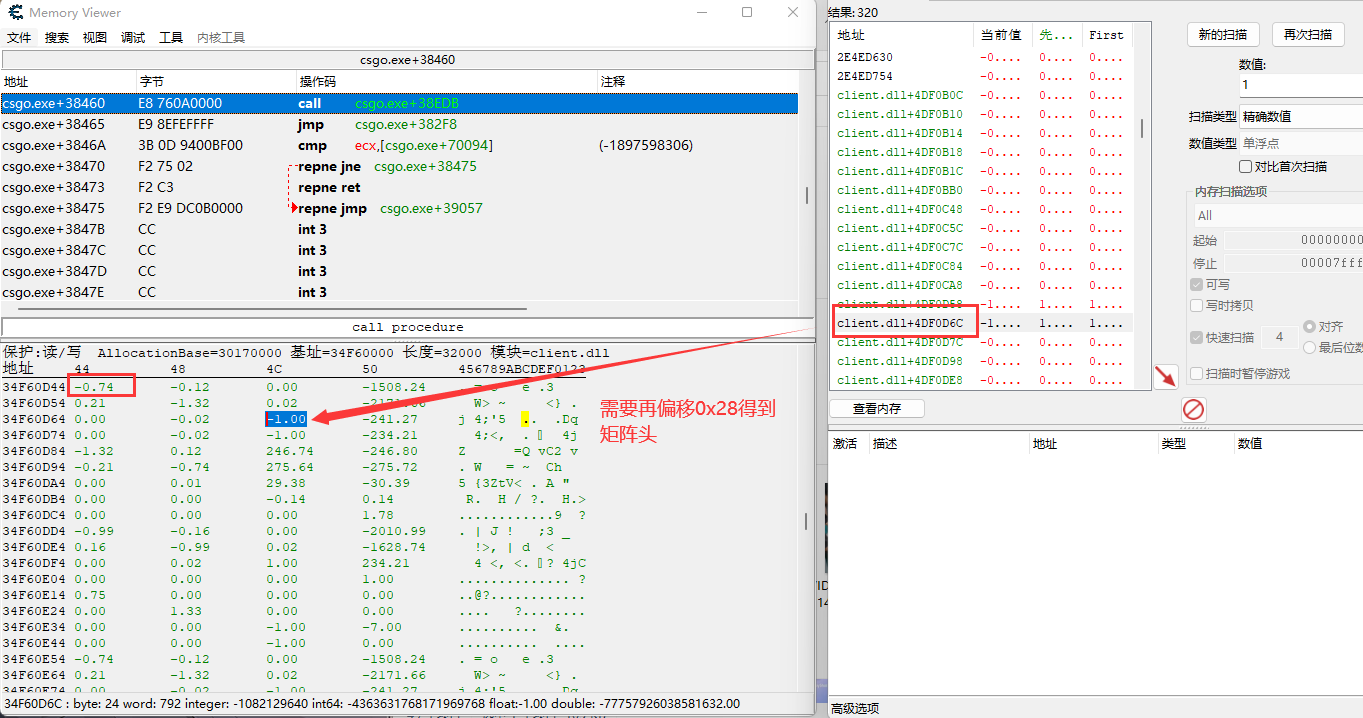Screen dimensions: 1363x718
Task: Select the csgo.exe+38475 repne jmp row
Action: tap(399, 208)
